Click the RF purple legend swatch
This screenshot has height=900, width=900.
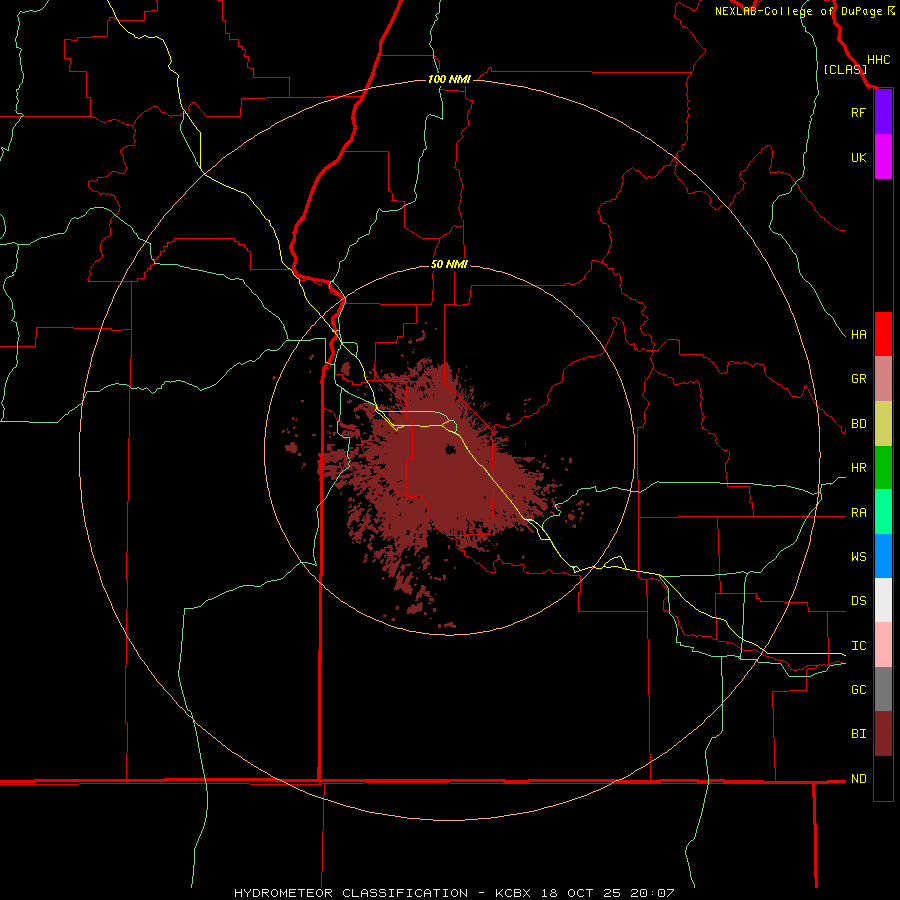pyautogui.click(x=883, y=112)
